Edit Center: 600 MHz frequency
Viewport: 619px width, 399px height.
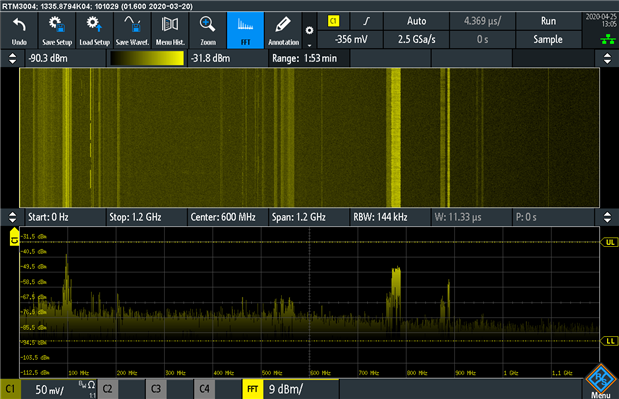tap(228, 217)
